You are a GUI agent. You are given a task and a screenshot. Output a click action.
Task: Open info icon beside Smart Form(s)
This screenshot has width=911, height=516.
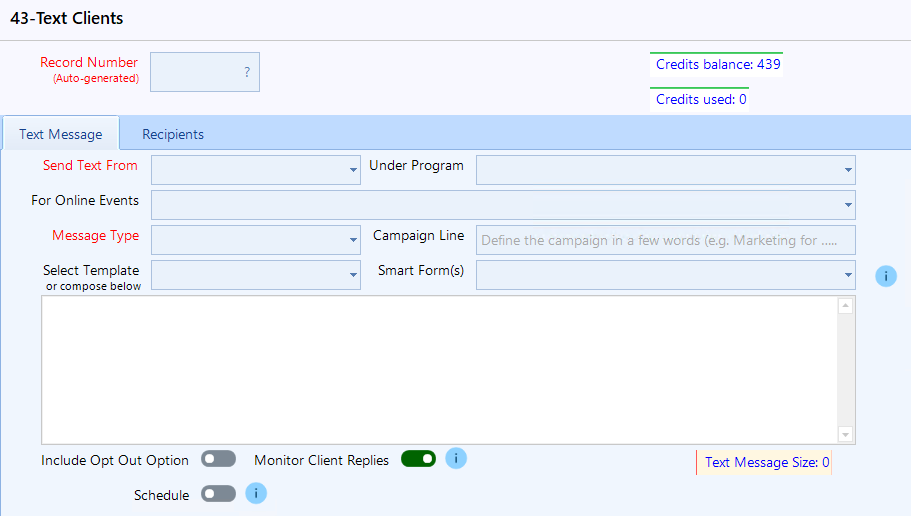coord(886,276)
